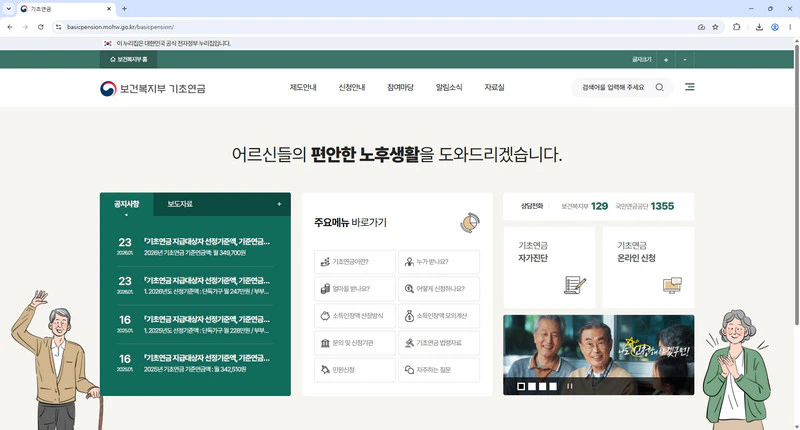Image resolution: width=800 pixels, height=430 pixels.
Task: Select the 기초연금 browser tab
Action: click(x=65, y=9)
